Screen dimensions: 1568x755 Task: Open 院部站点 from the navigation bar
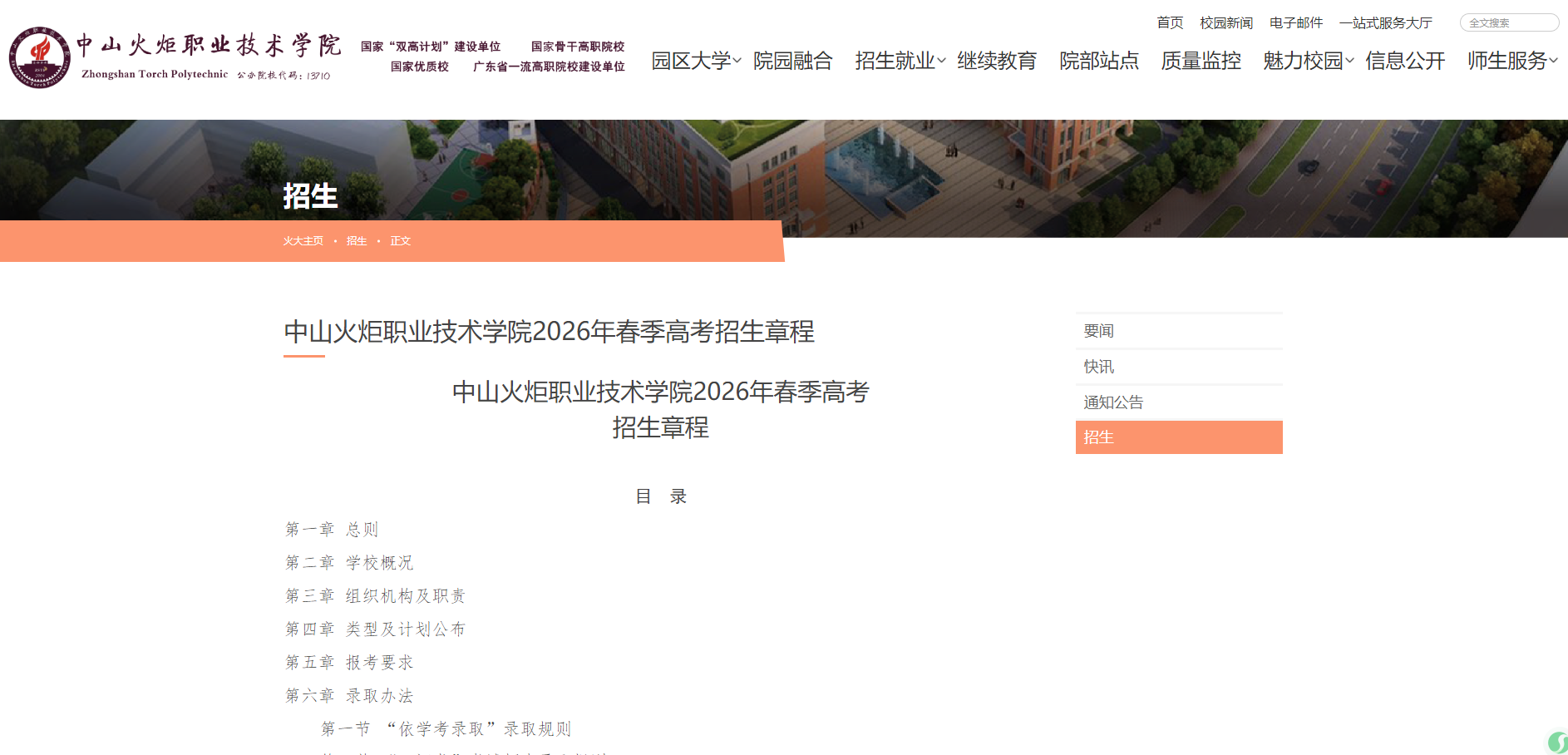[1099, 61]
